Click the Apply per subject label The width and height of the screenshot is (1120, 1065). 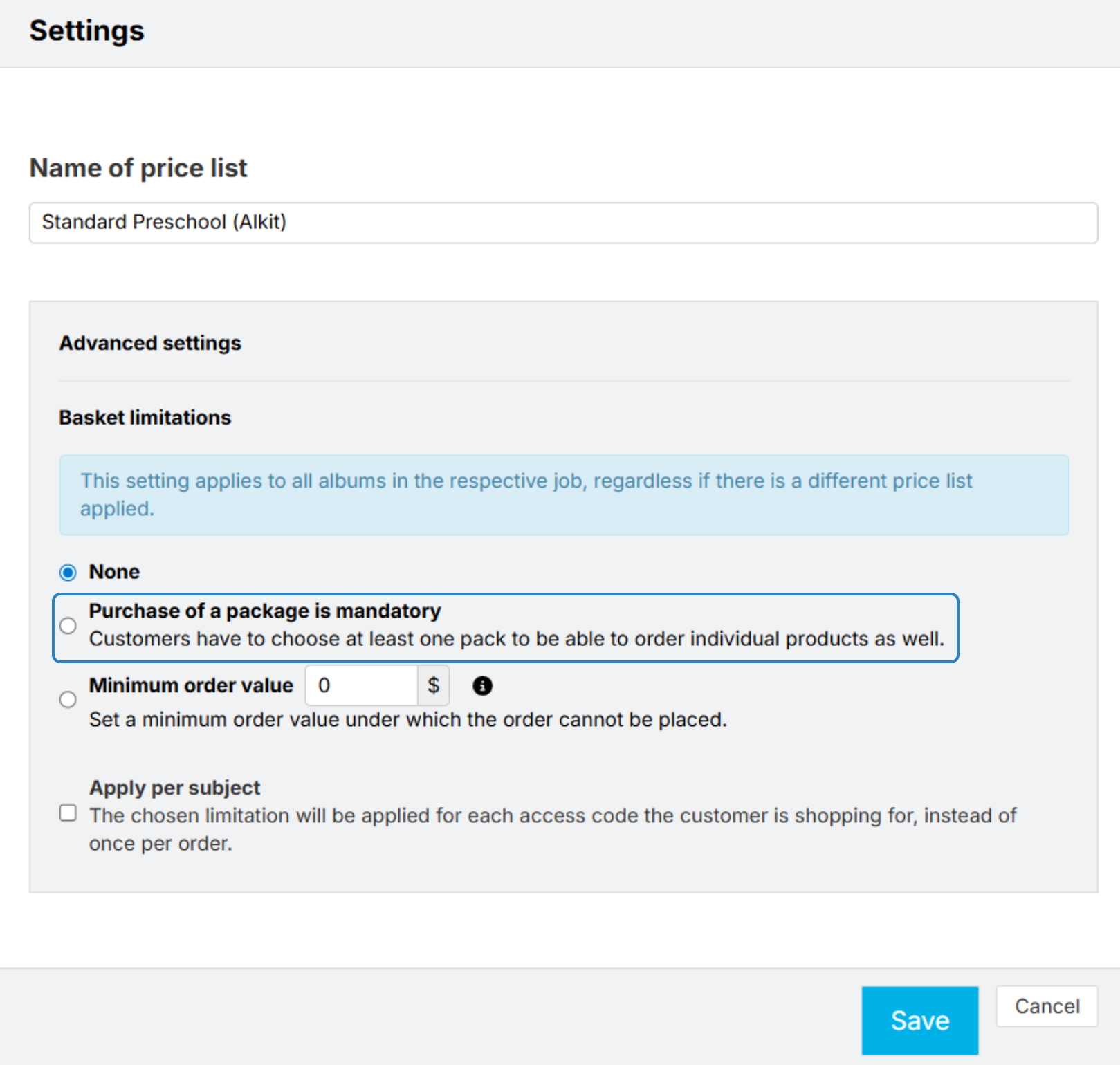tap(175, 788)
